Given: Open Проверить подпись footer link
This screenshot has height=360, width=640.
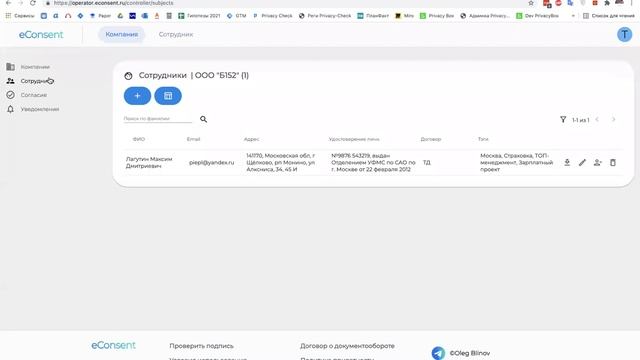Looking at the screenshot, I should click(201, 346).
